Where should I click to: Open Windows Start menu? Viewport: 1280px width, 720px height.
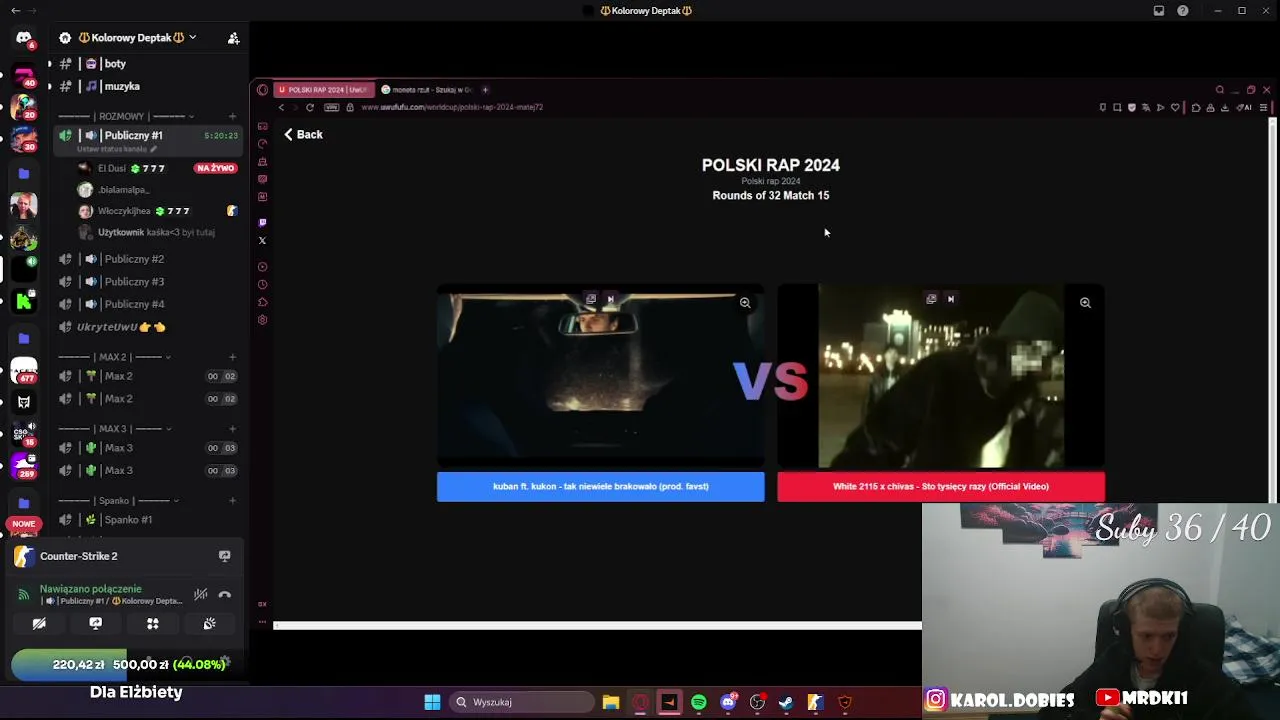point(432,702)
